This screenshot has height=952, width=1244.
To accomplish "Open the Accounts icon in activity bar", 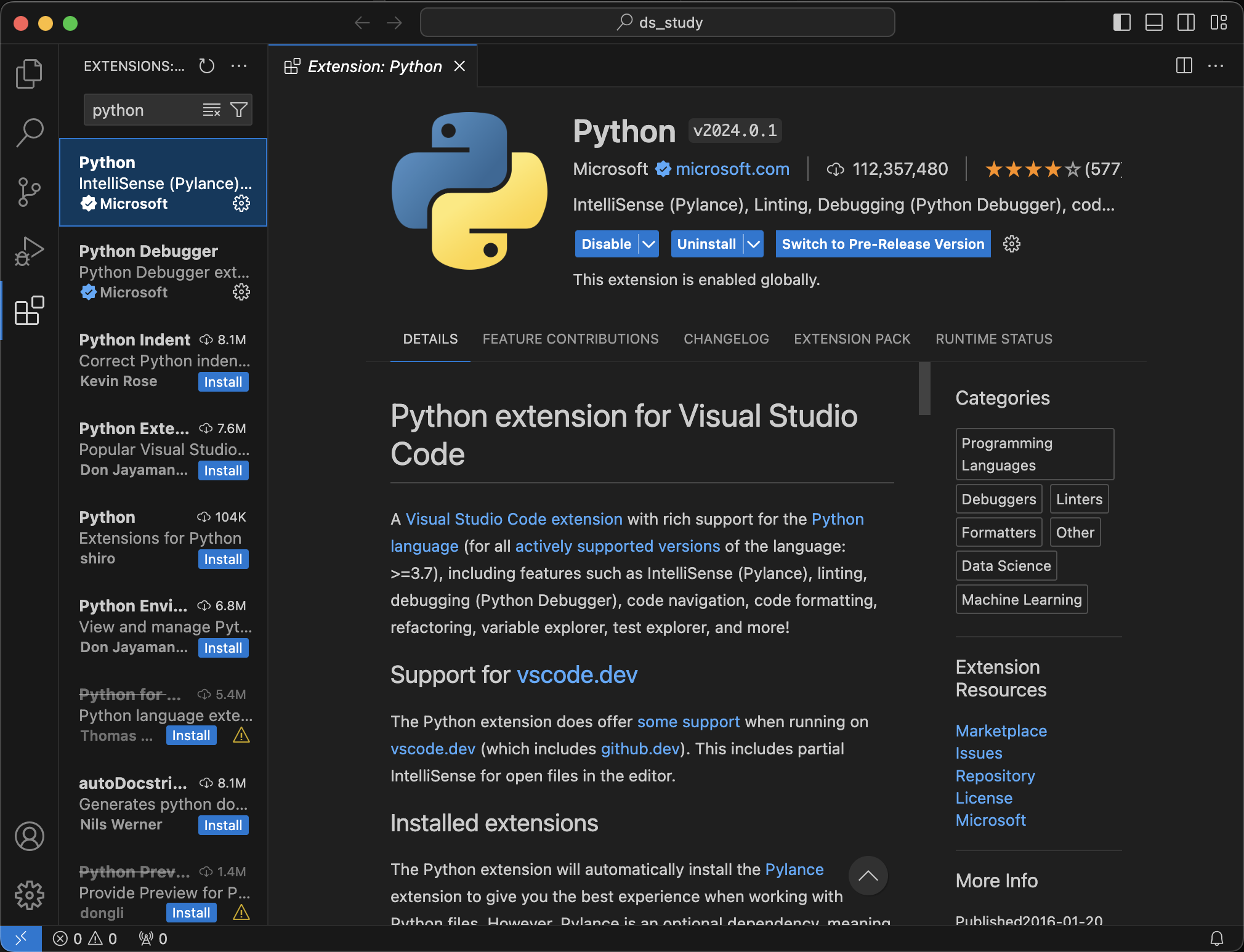I will point(29,836).
